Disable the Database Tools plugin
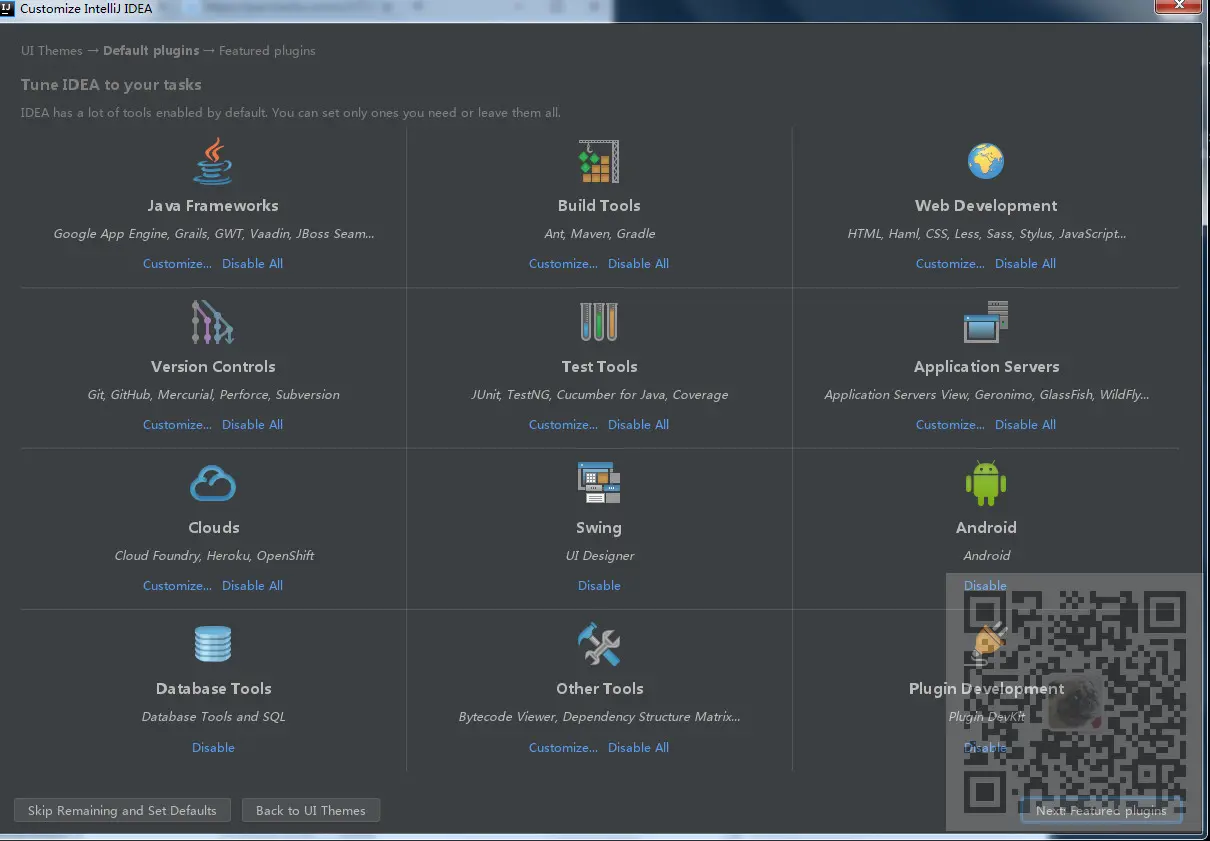Viewport: 1210px width, 841px height. 213,748
